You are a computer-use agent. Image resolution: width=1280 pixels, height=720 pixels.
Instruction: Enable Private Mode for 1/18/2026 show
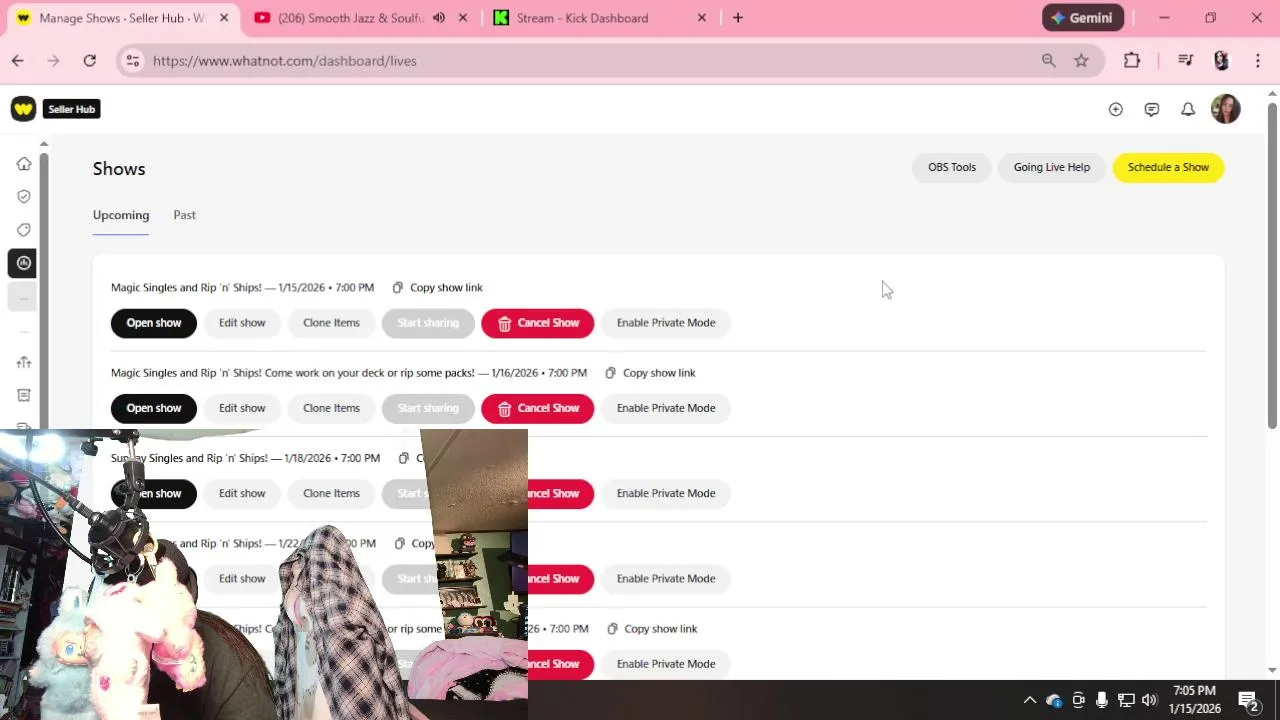666,493
